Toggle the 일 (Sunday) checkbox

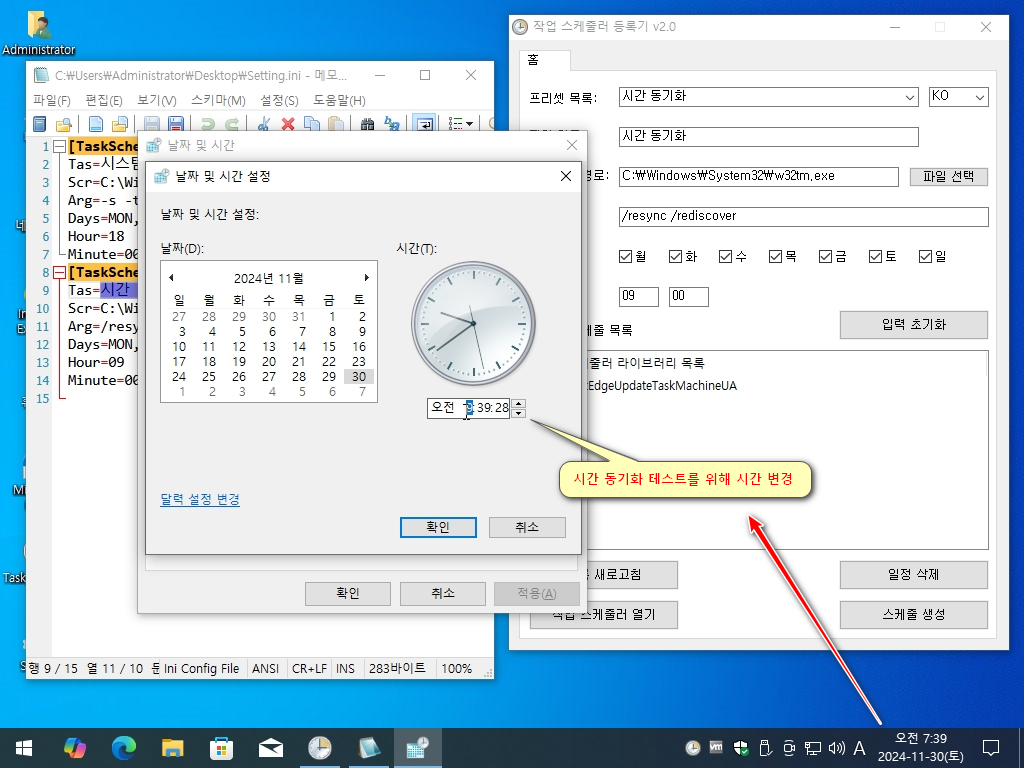point(925,257)
